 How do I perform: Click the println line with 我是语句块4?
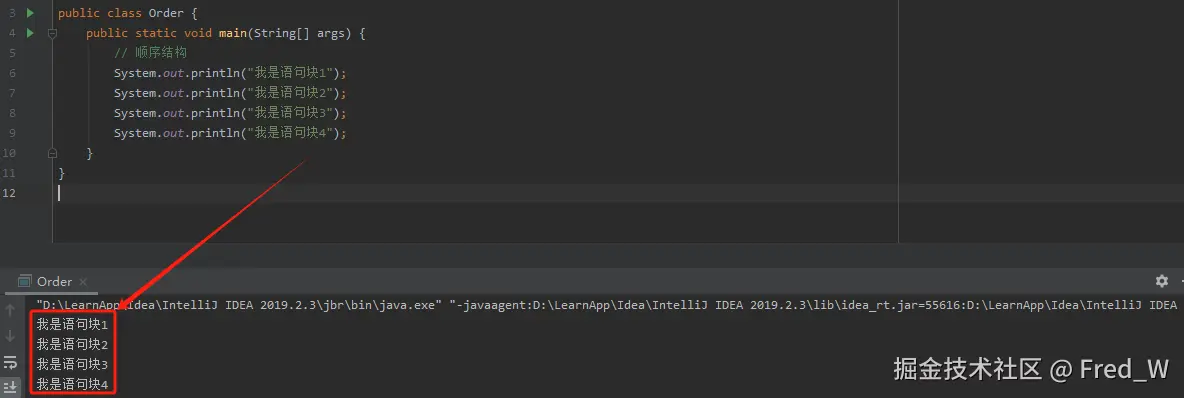click(x=230, y=133)
